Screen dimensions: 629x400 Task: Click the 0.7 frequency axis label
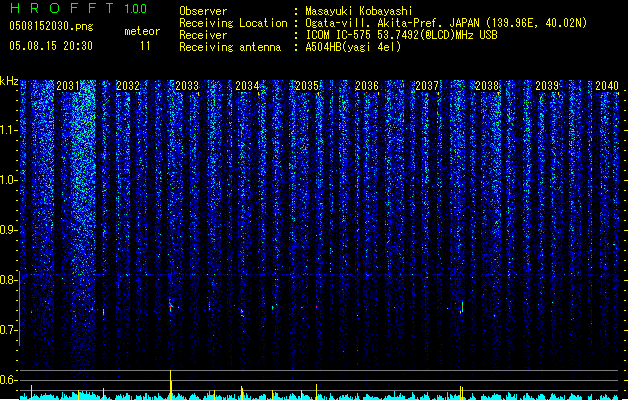tap(8, 330)
